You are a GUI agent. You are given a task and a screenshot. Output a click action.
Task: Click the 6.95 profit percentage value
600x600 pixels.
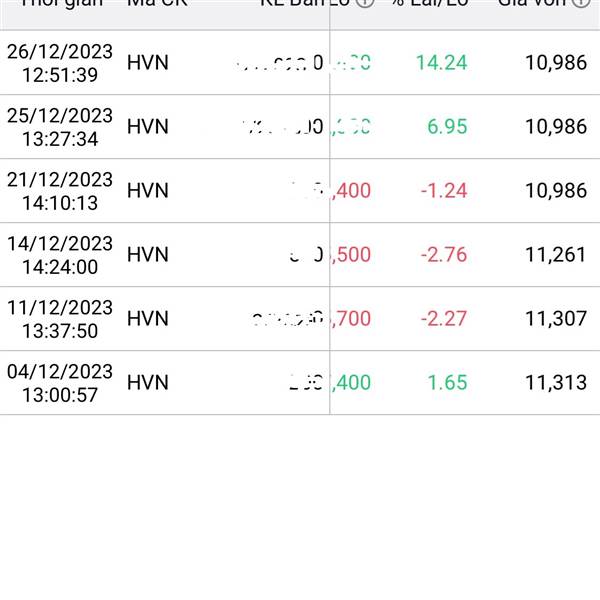click(447, 127)
